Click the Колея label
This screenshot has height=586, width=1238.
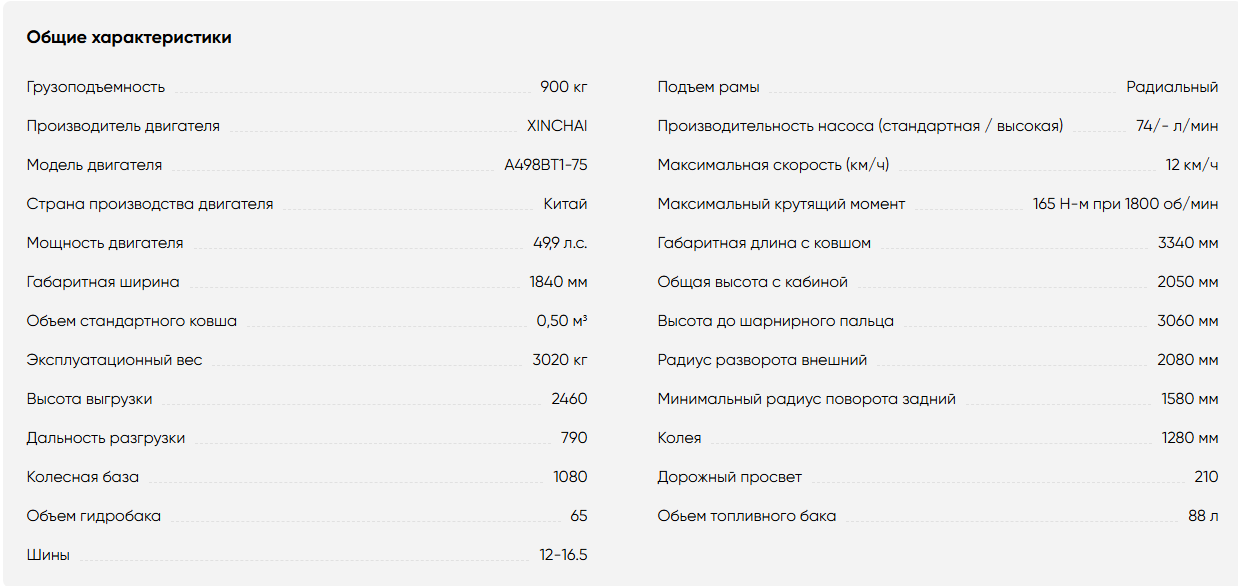pos(679,438)
